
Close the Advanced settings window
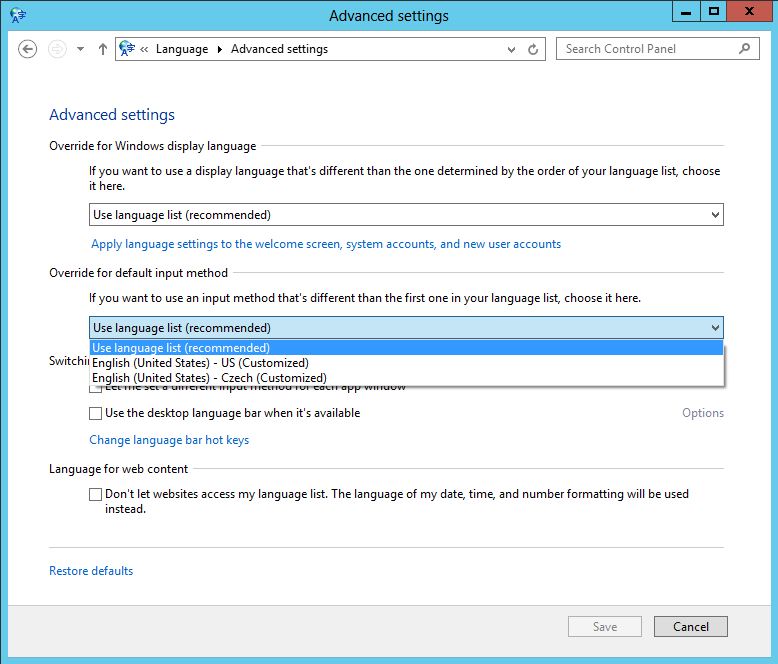tap(749, 12)
